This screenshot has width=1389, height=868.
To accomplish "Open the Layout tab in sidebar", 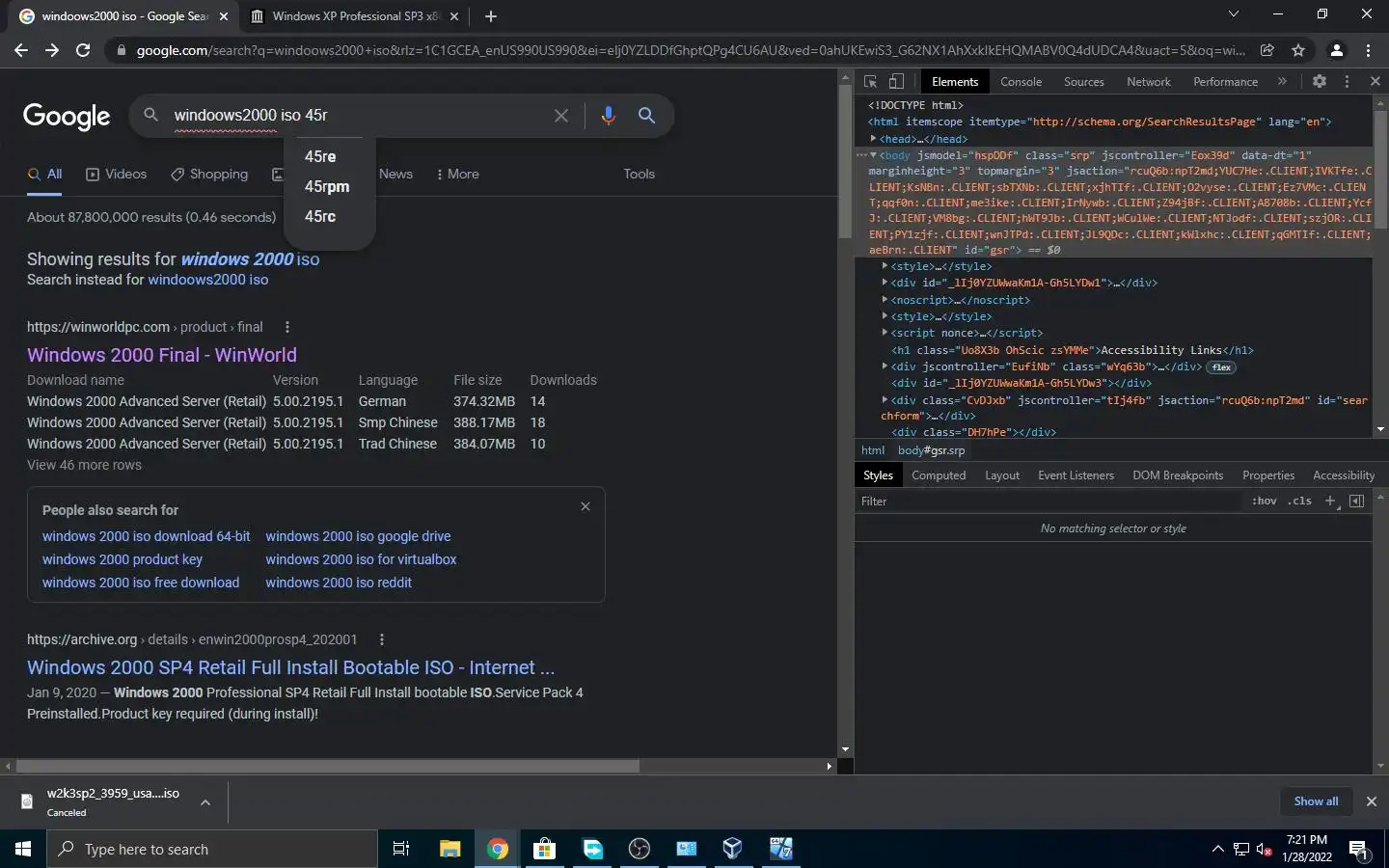I will [1001, 475].
